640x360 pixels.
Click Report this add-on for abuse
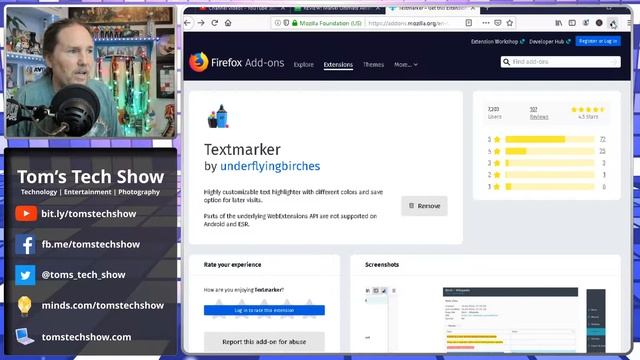click(264, 342)
